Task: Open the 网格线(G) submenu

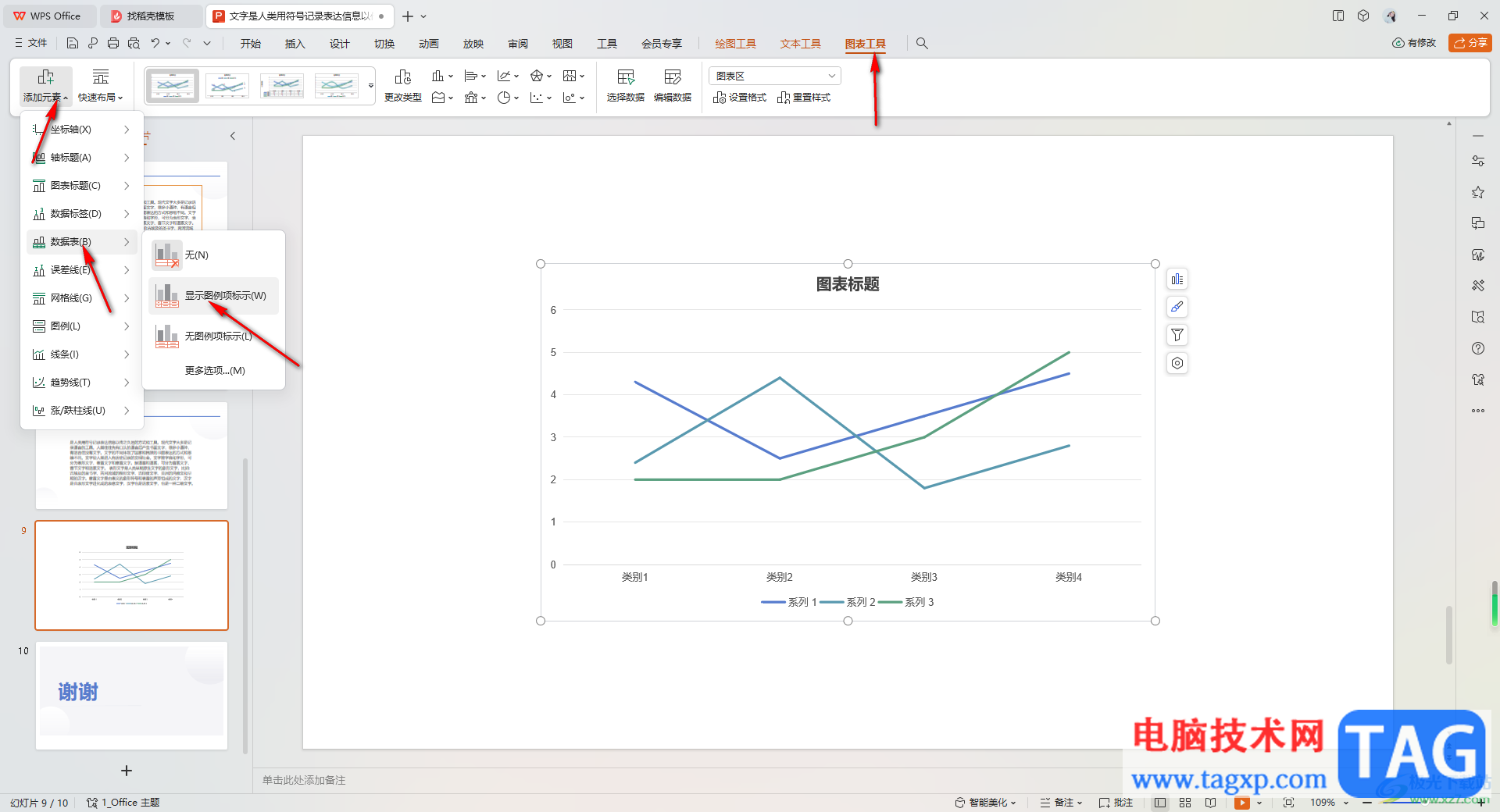Action: (82, 298)
